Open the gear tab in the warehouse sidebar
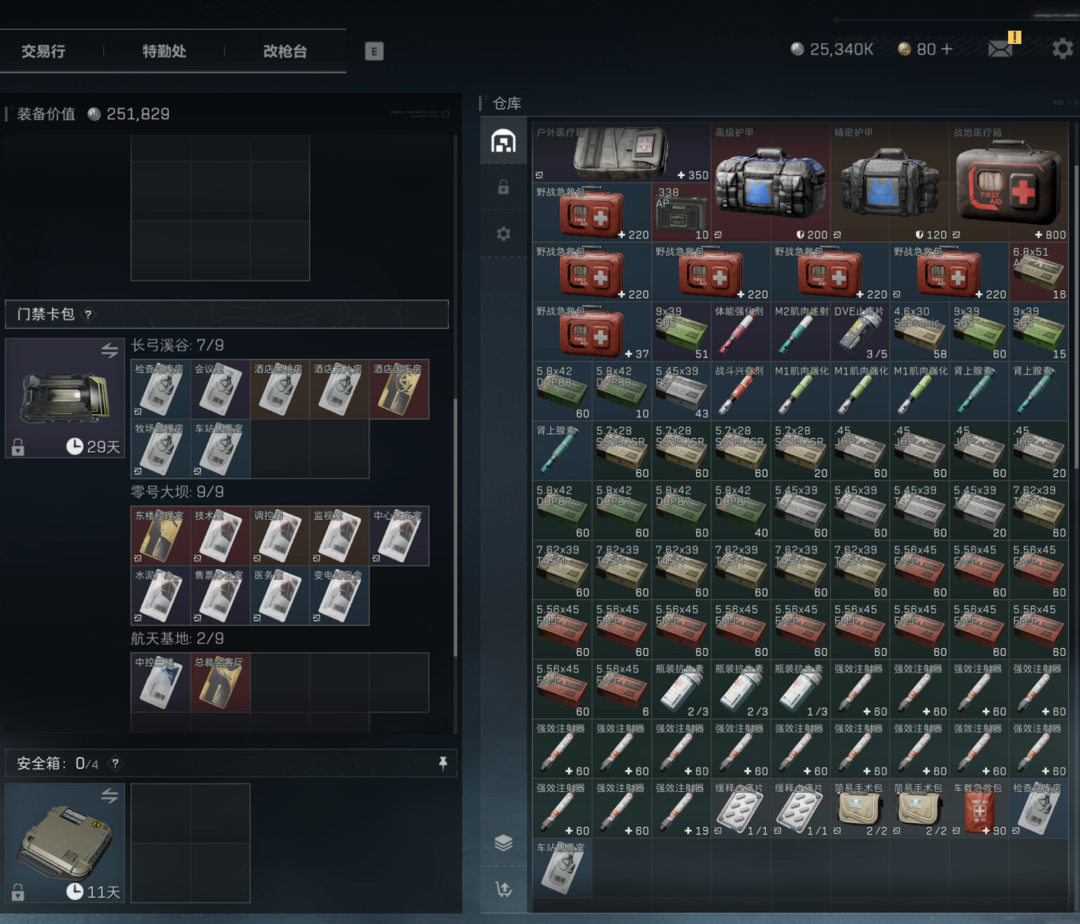Screen dimensions: 1080x924 tap(503, 234)
